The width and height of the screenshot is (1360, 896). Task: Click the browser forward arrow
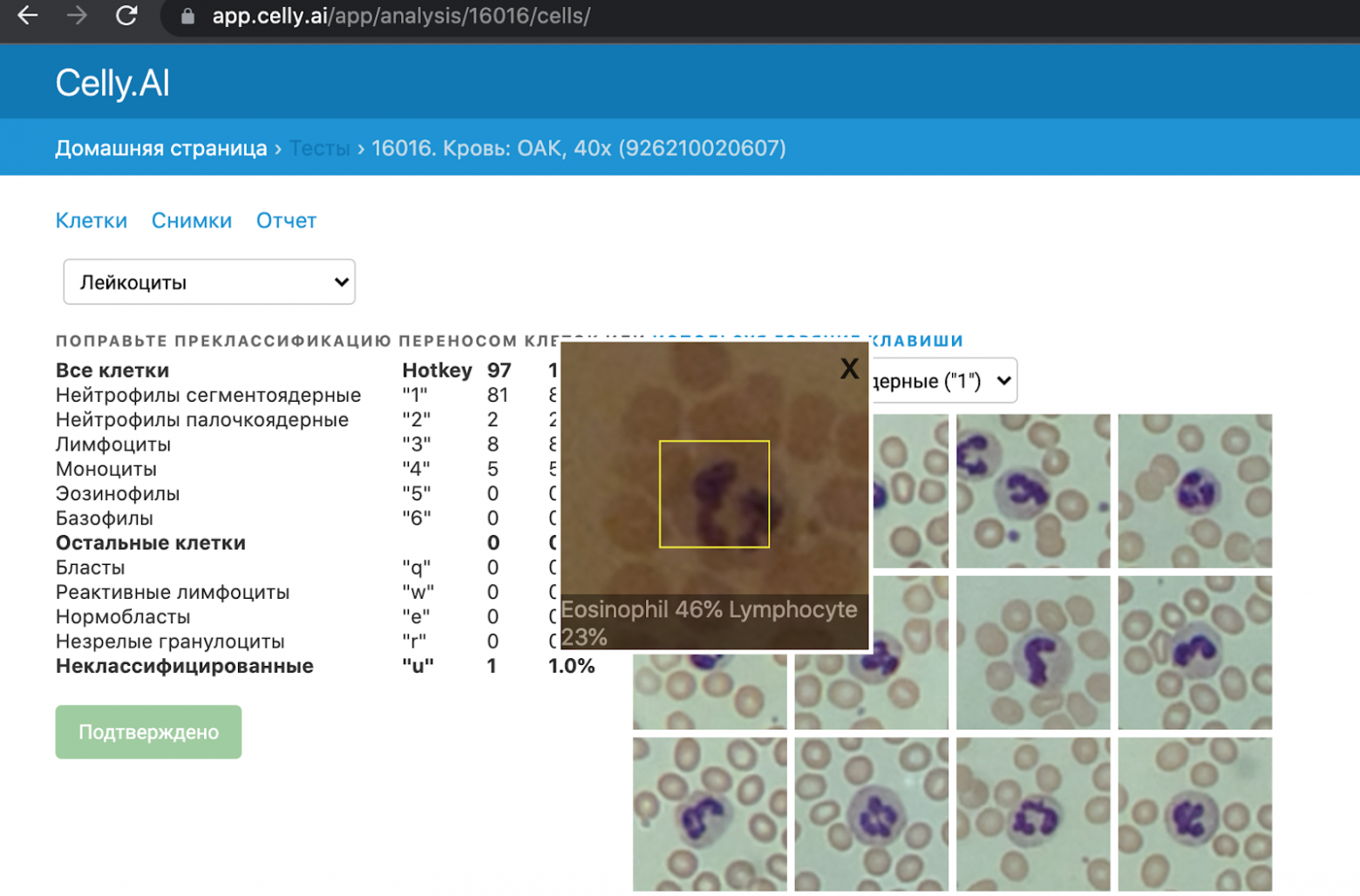[77, 16]
